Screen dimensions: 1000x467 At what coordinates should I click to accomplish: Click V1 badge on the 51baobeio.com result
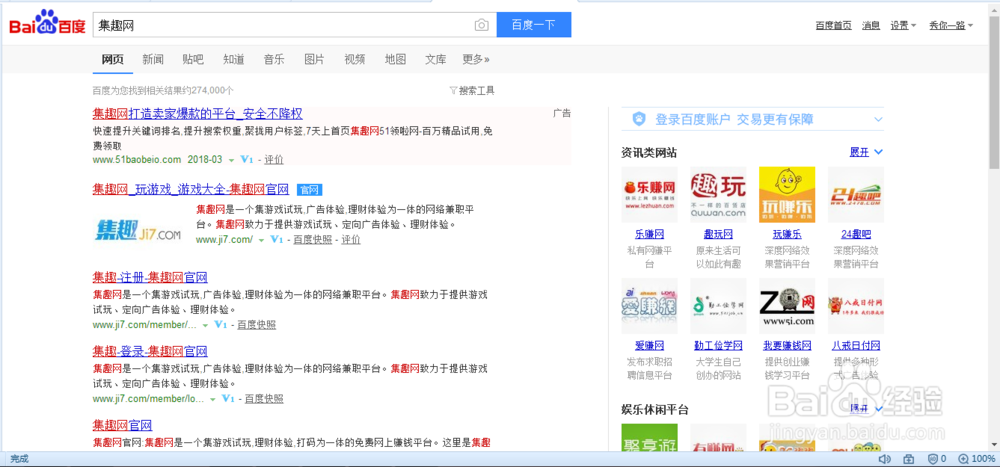(247, 159)
